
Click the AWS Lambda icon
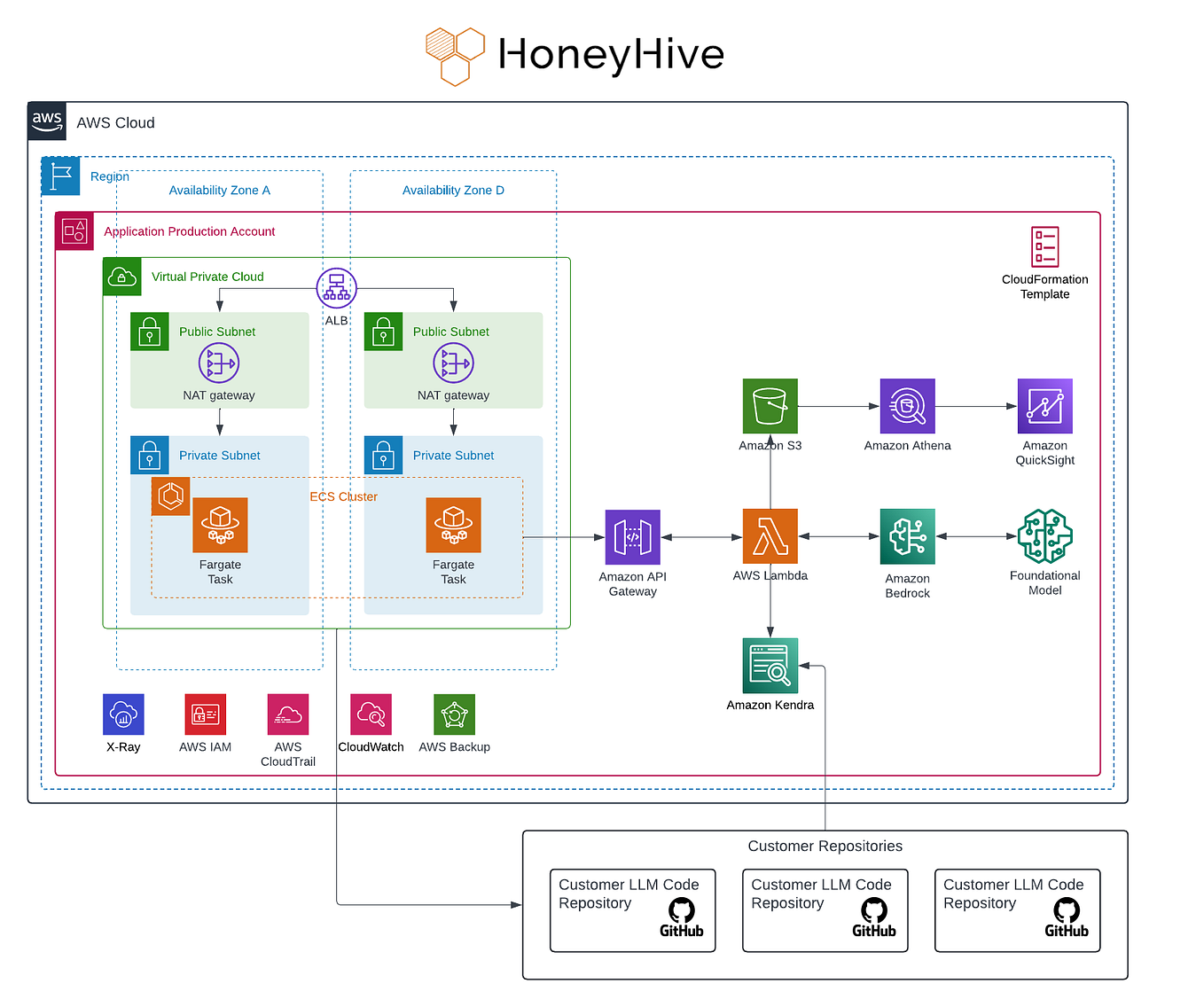[x=770, y=537]
